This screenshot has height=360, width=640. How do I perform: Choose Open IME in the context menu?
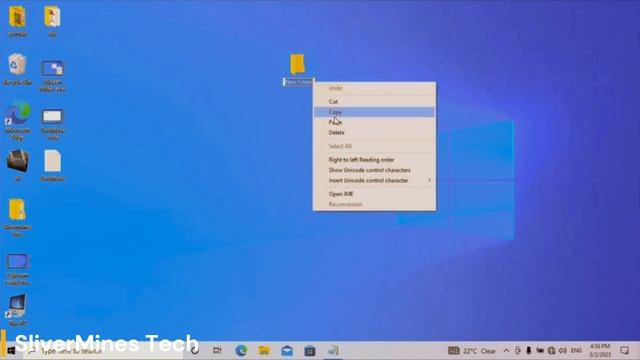pos(374,194)
